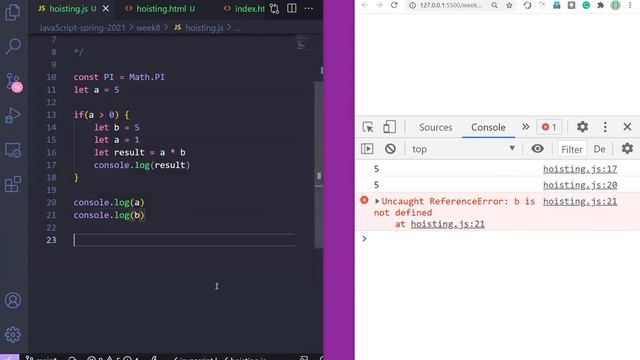Expand the Uncaught ReferenceError disclosure triangle
This screenshot has height=360, width=640.
pos(377,201)
